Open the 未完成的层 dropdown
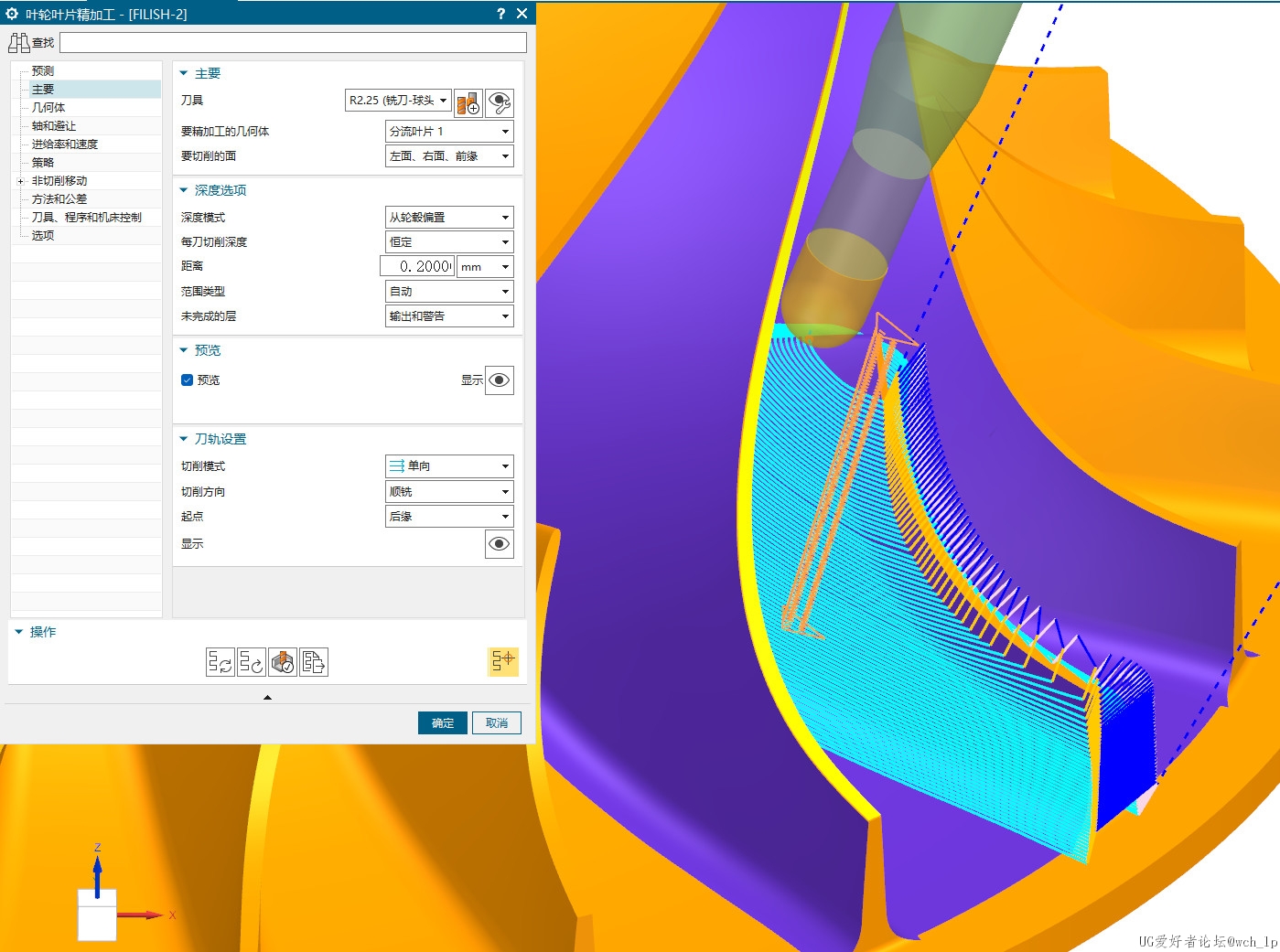This screenshot has width=1280, height=952. (449, 316)
